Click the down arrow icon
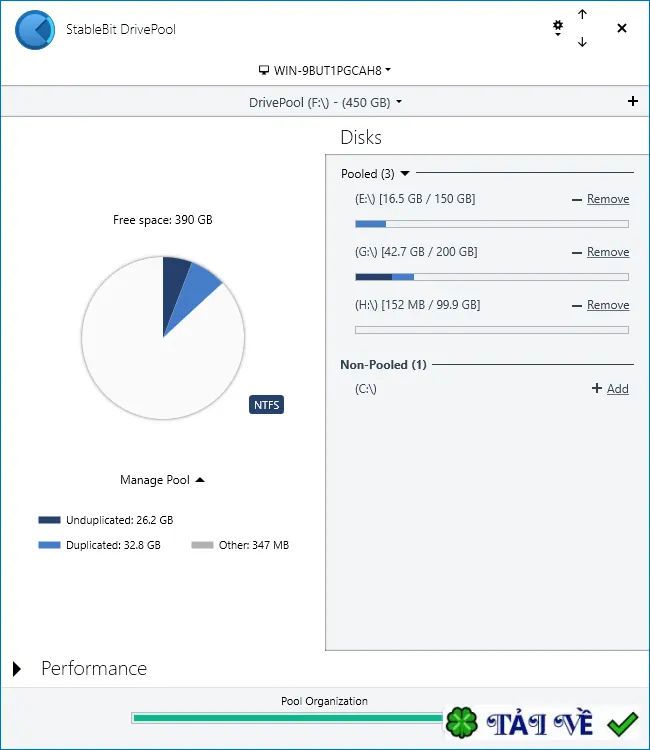This screenshot has height=750, width=650. click(582, 42)
